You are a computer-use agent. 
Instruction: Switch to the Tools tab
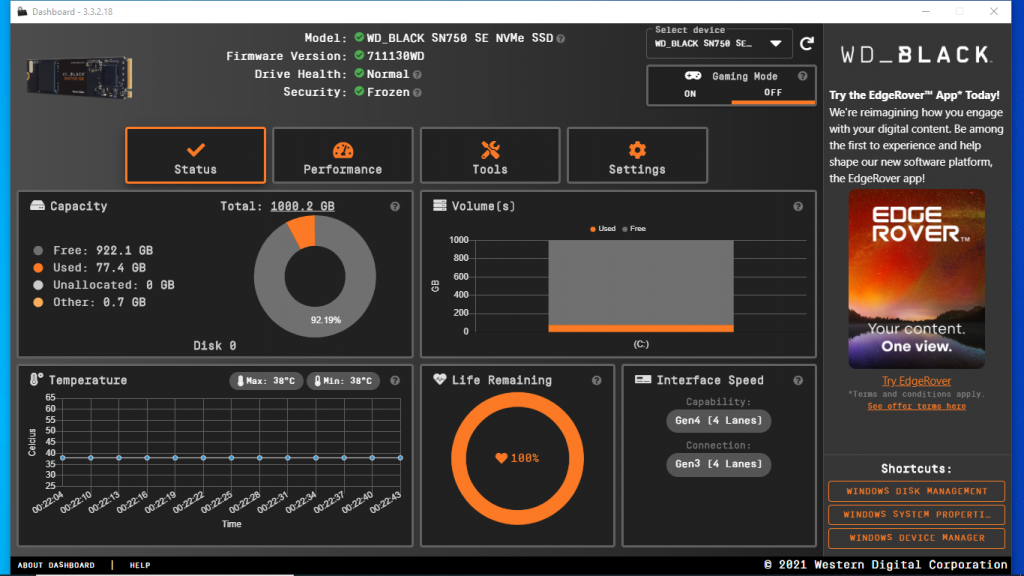pyautogui.click(x=490, y=156)
